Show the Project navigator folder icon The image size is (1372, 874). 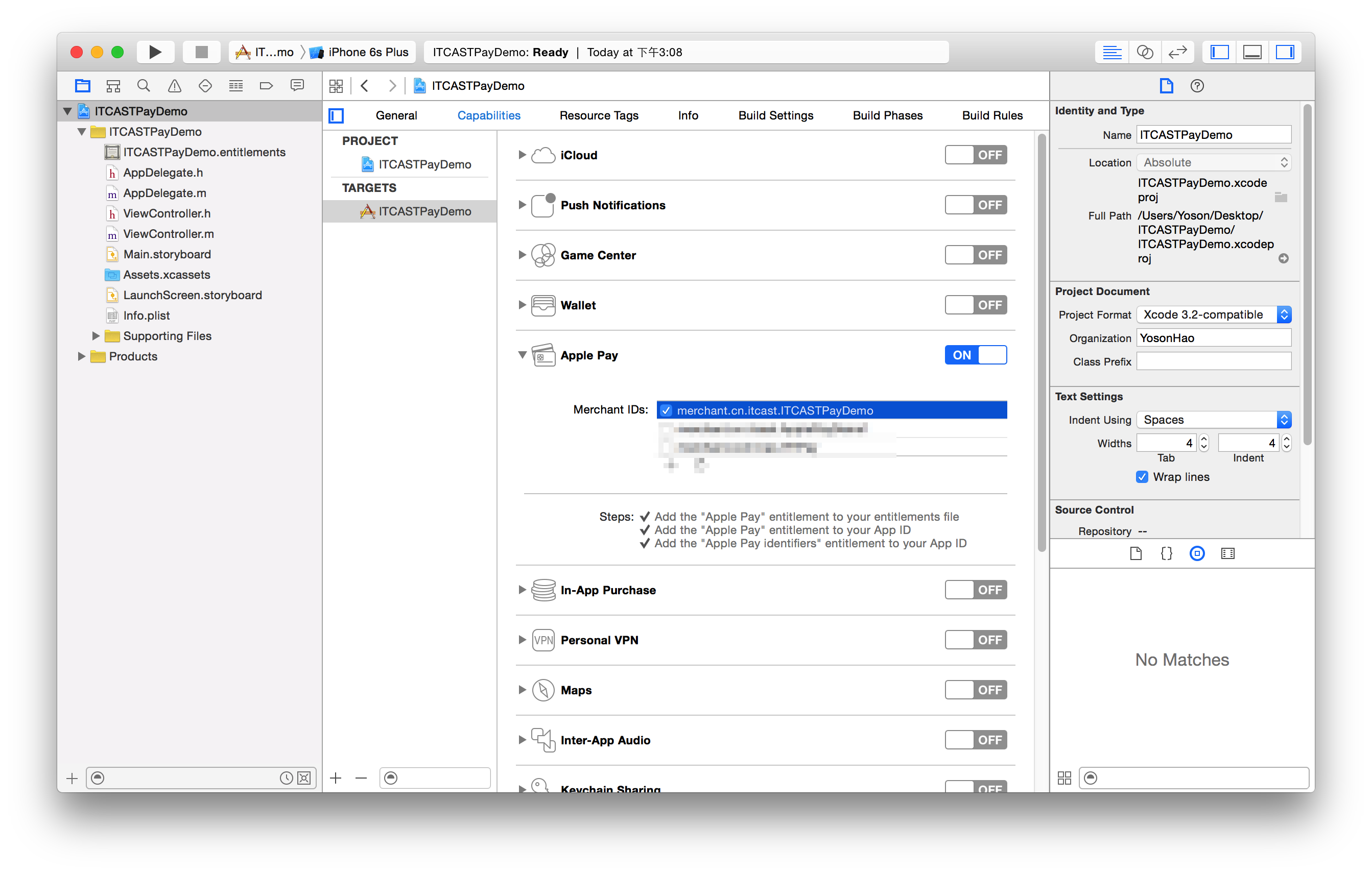click(x=83, y=85)
